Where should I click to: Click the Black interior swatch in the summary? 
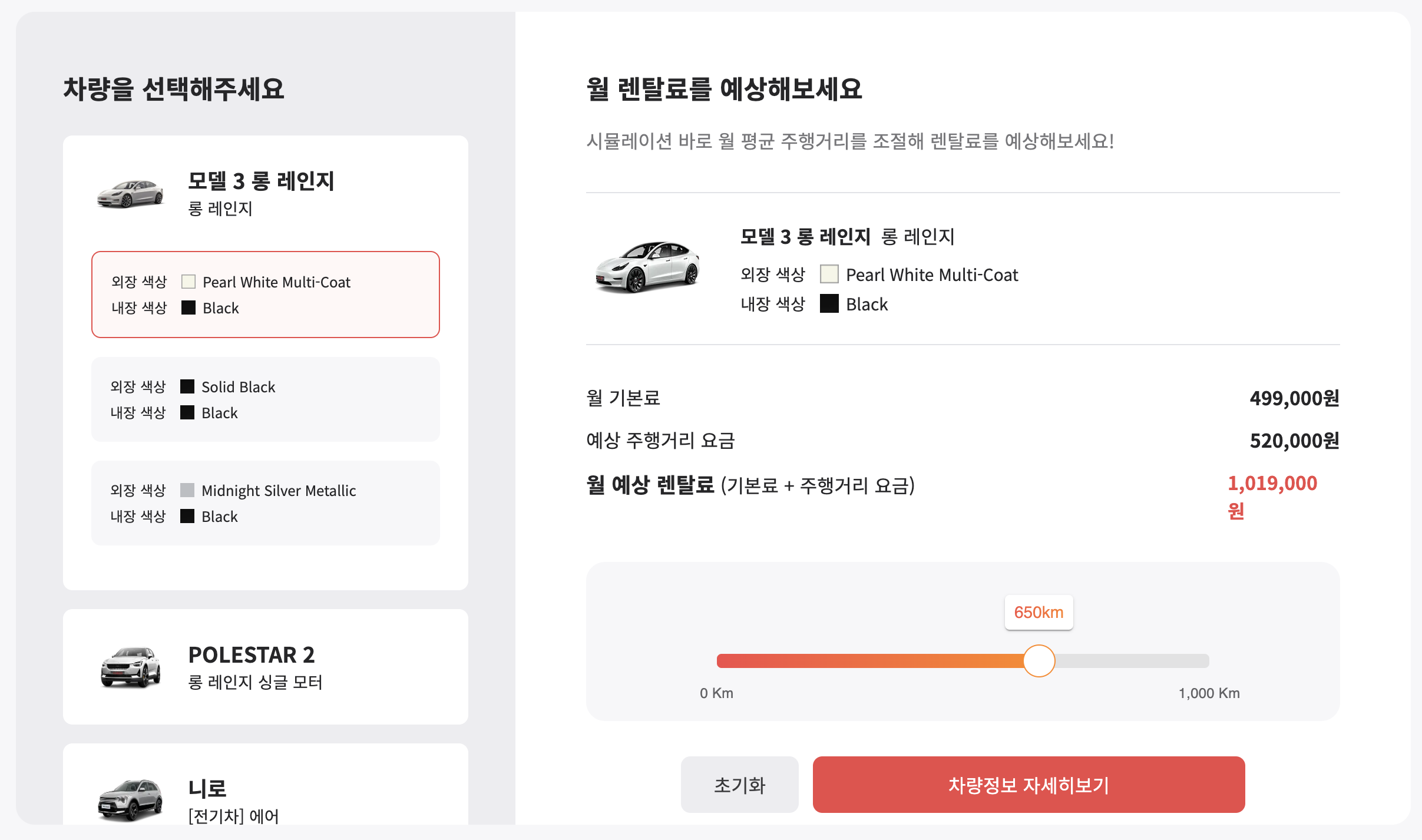pos(829,304)
